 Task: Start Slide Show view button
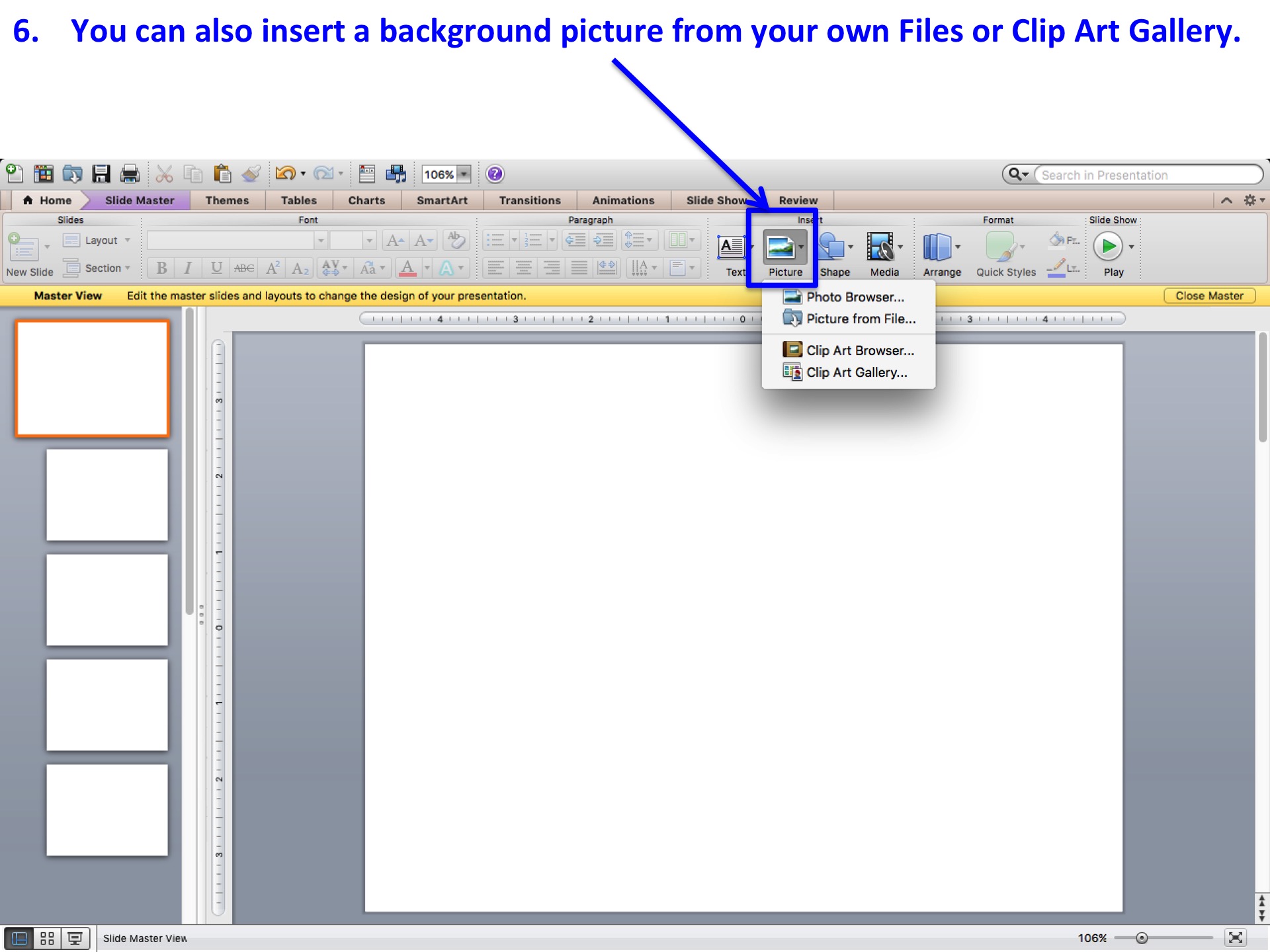pos(75,938)
